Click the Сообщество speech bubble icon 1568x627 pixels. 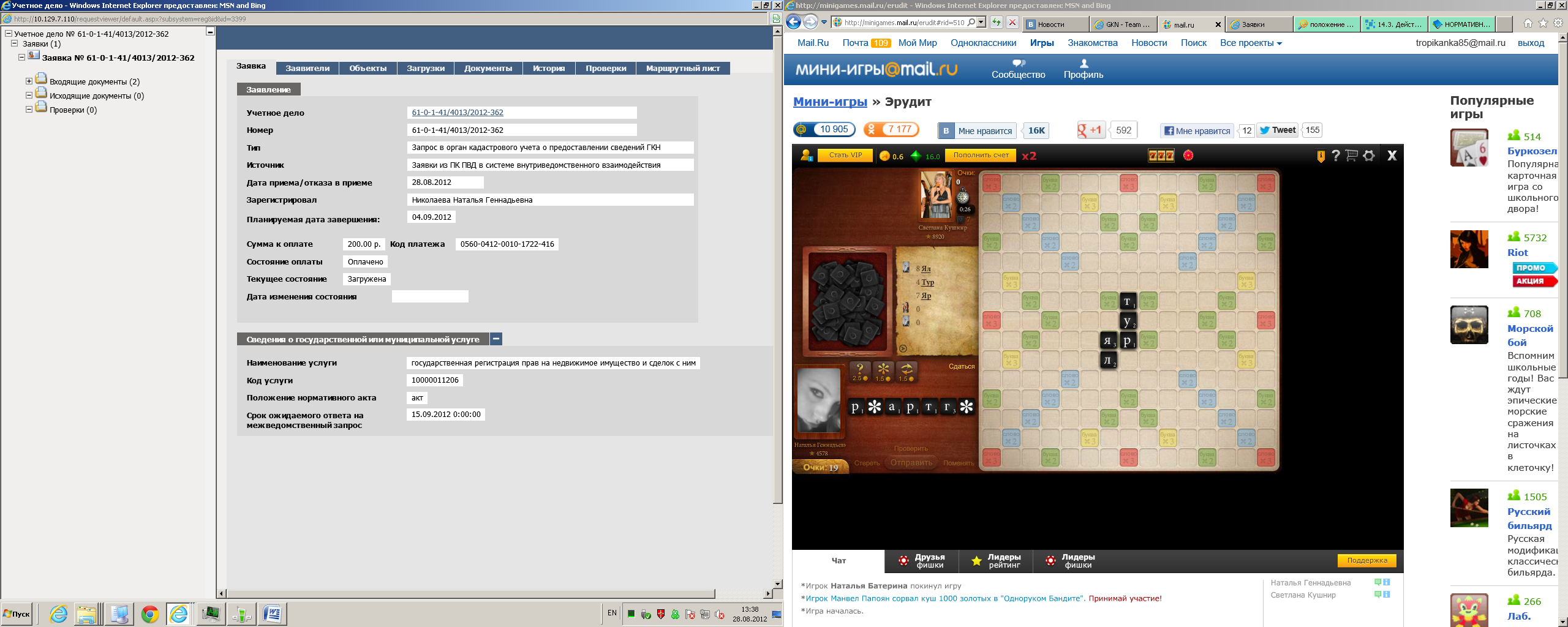(x=1019, y=63)
